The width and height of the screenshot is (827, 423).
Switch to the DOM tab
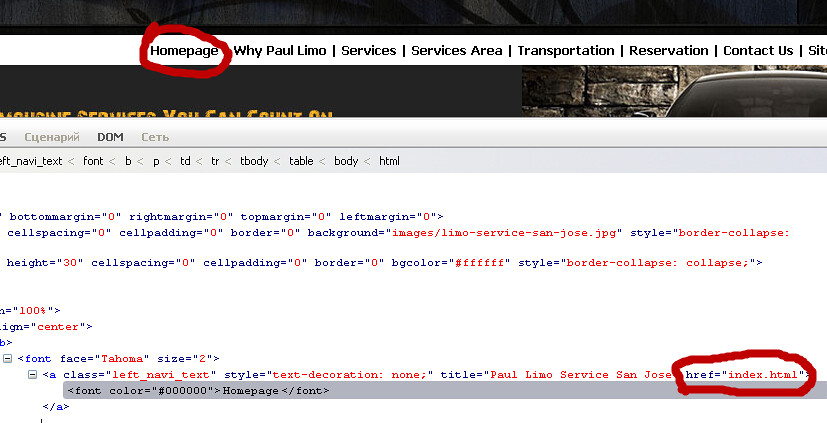[x=110, y=137]
